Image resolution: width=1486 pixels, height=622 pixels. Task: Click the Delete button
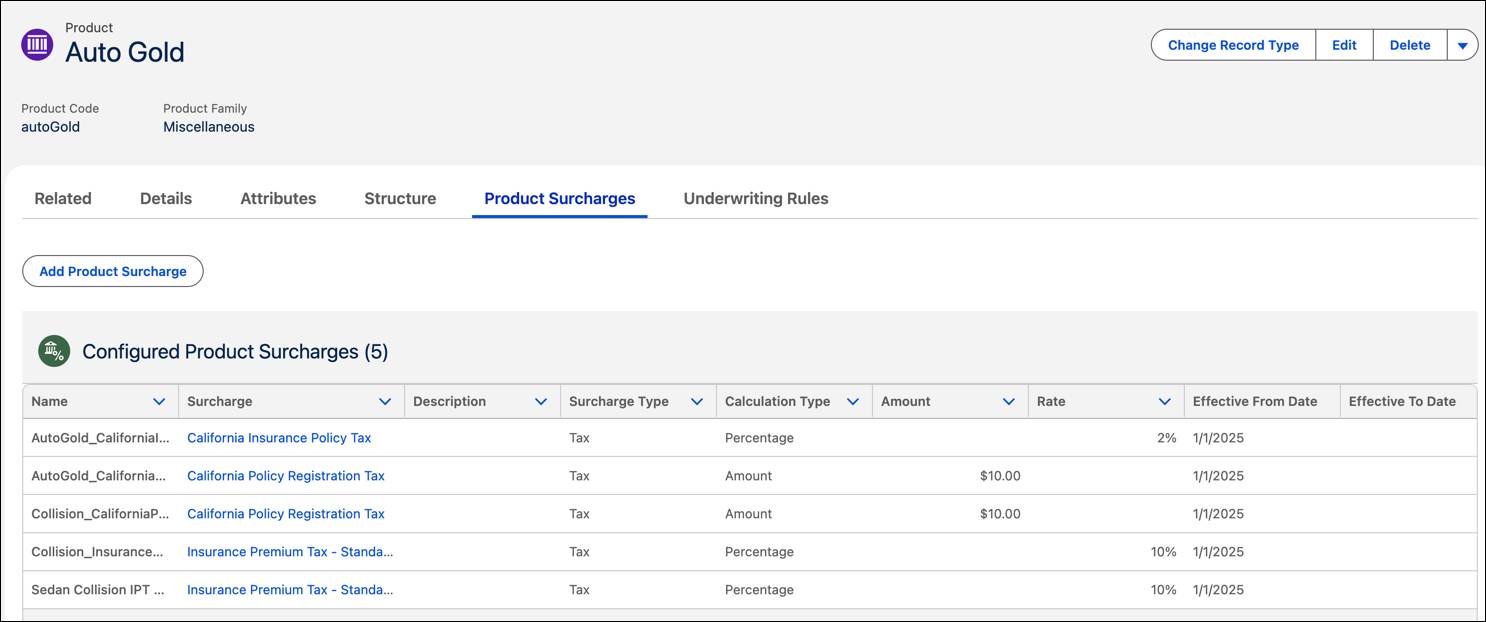1410,45
